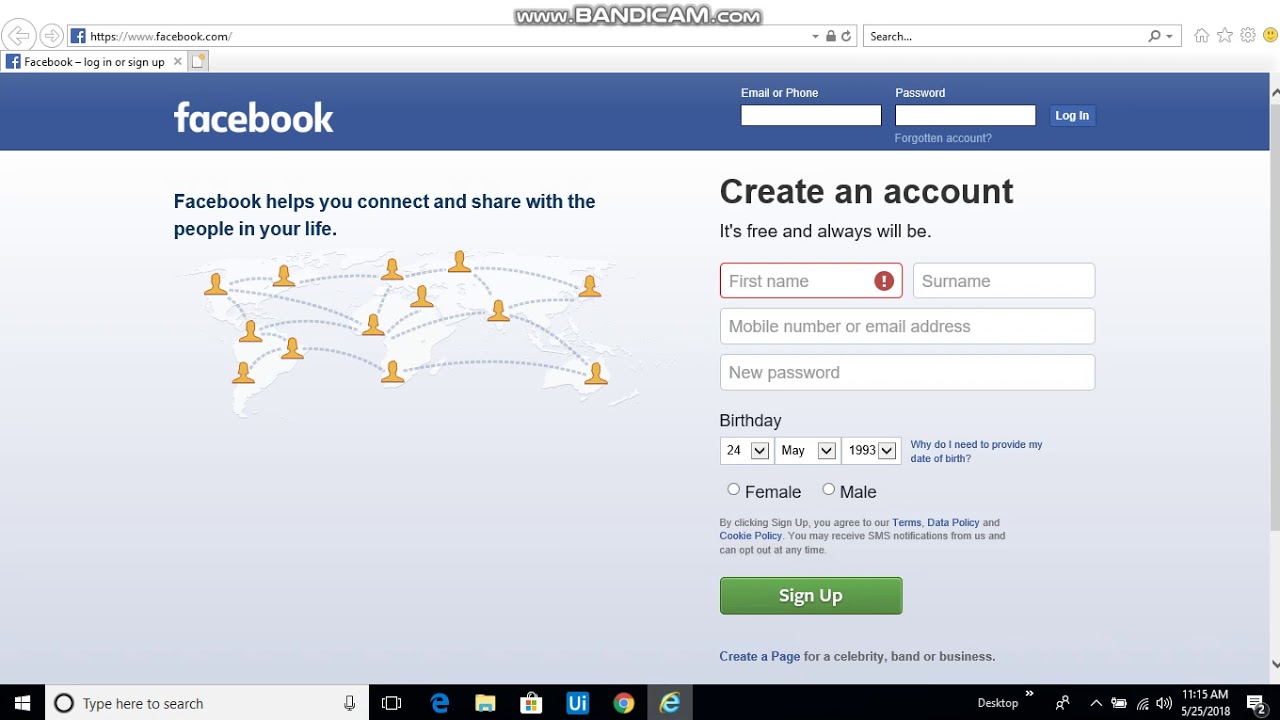Screen dimensions: 1280x720
Task: Open Favorites with the star icon
Action: [1225, 36]
